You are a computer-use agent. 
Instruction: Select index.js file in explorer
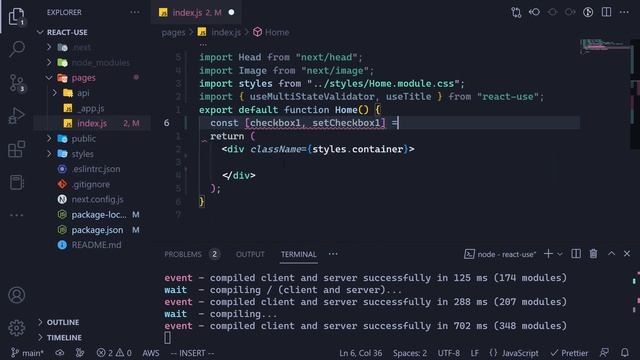tap(92, 123)
